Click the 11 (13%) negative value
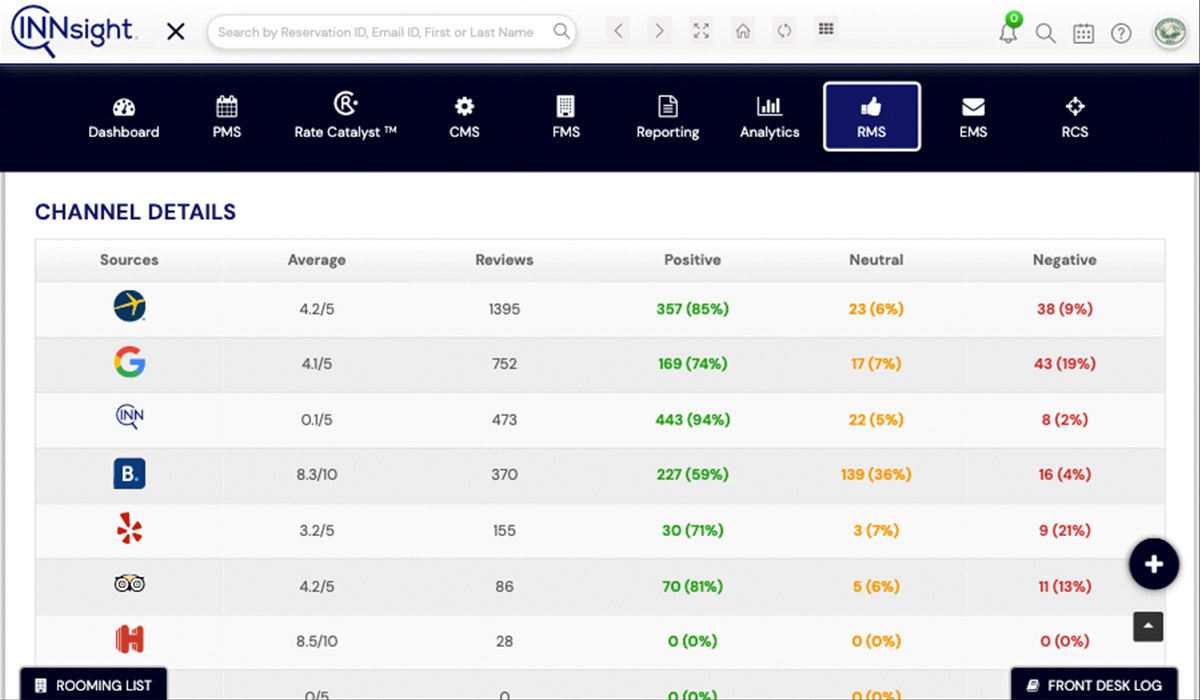This screenshot has height=700, width=1200. coord(1065,585)
